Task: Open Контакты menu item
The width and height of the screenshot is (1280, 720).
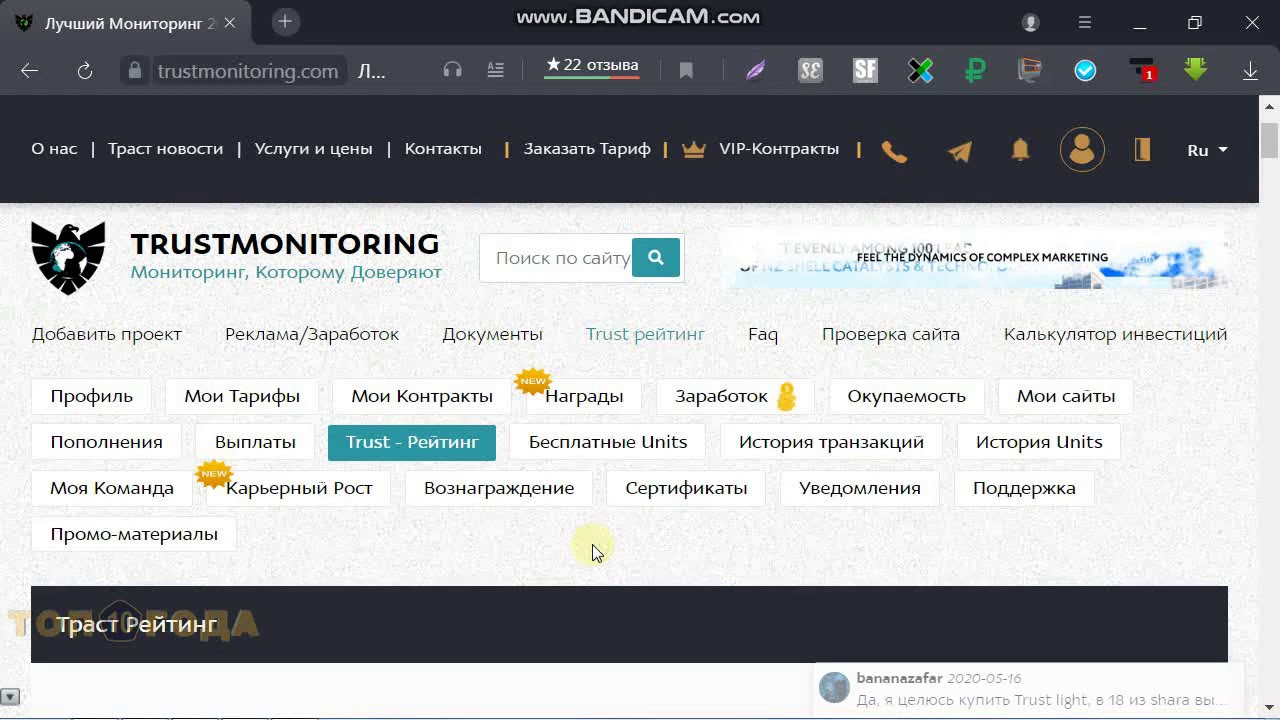Action: [443, 148]
